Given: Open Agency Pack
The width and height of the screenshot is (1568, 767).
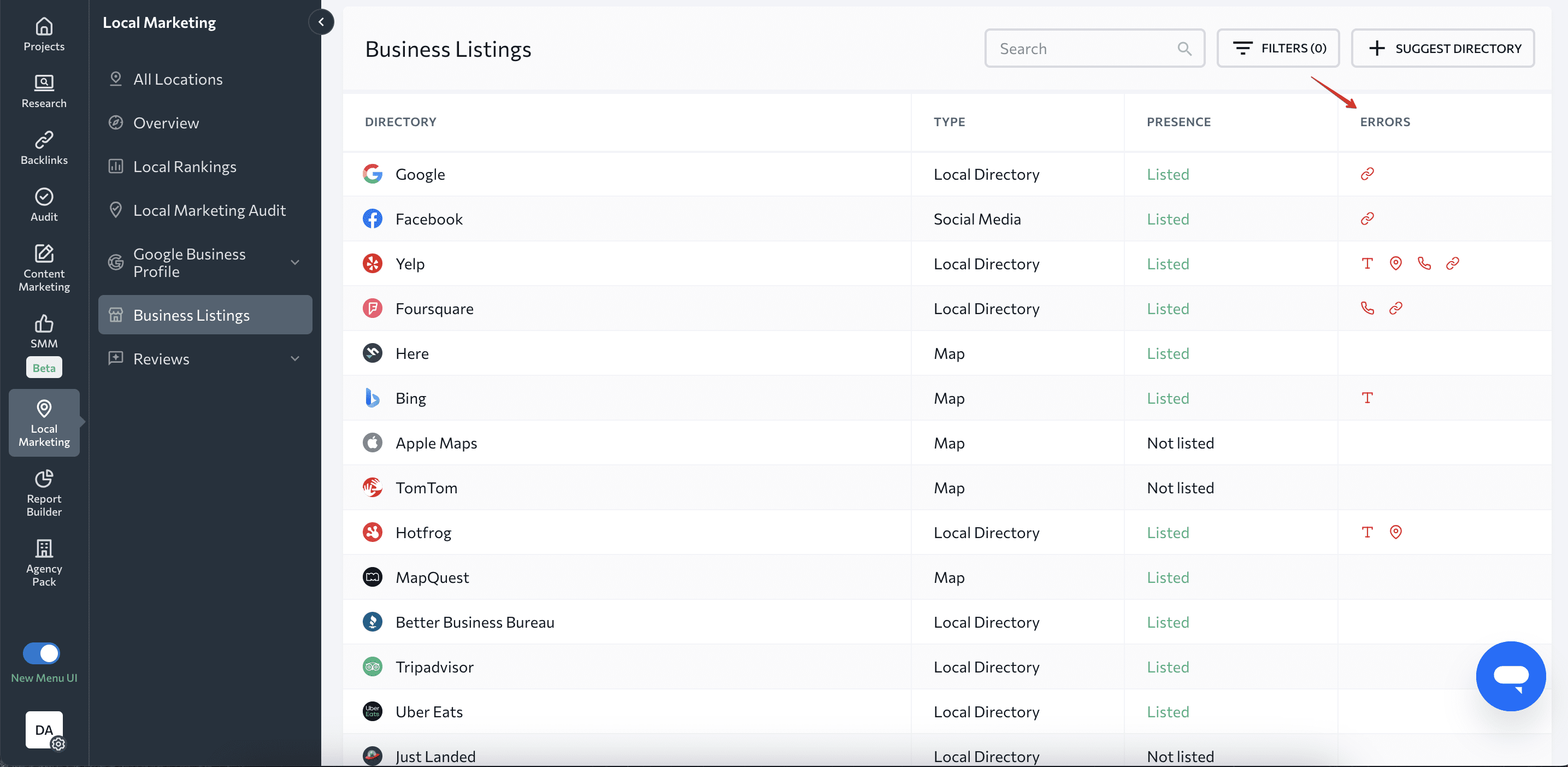Looking at the screenshot, I should pos(44,563).
